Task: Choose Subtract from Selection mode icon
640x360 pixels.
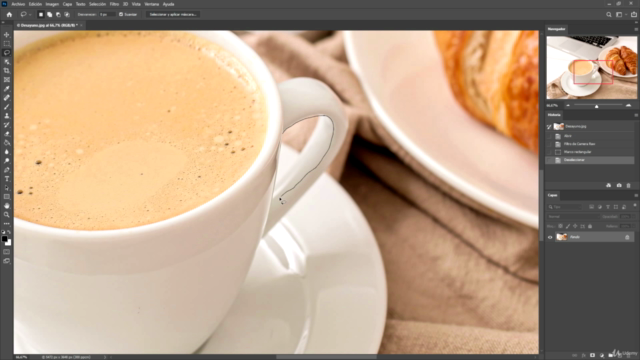Action: (58, 14)
